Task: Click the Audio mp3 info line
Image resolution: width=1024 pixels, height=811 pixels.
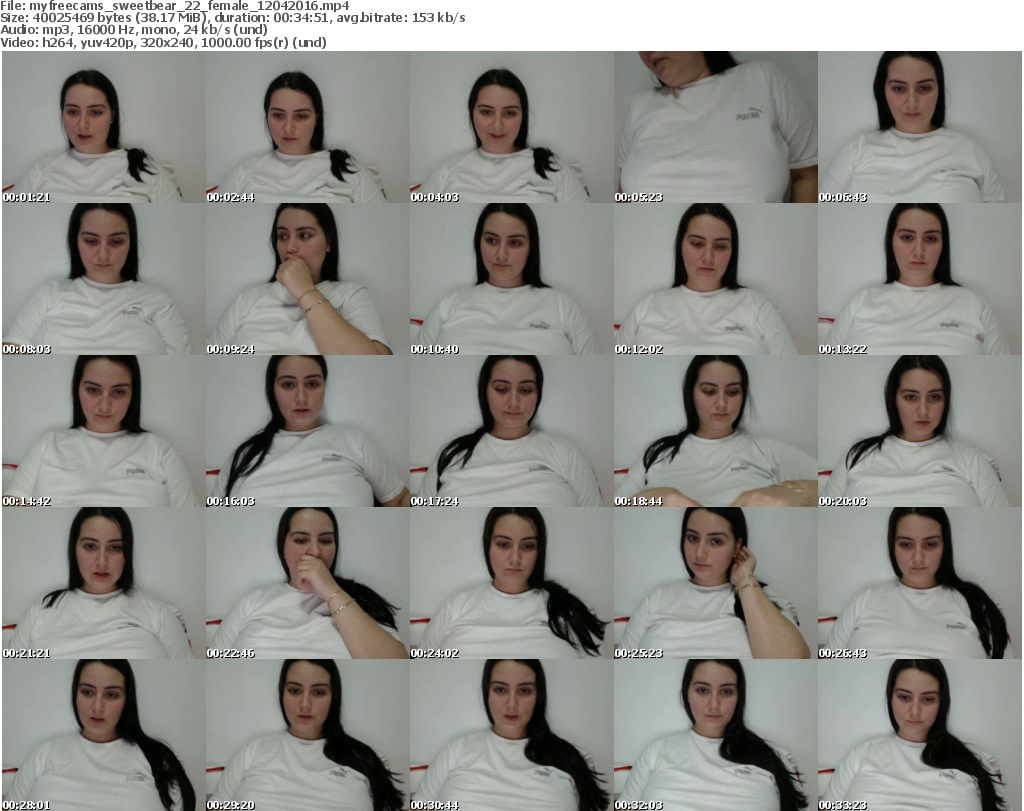Action: coord(134,30)
